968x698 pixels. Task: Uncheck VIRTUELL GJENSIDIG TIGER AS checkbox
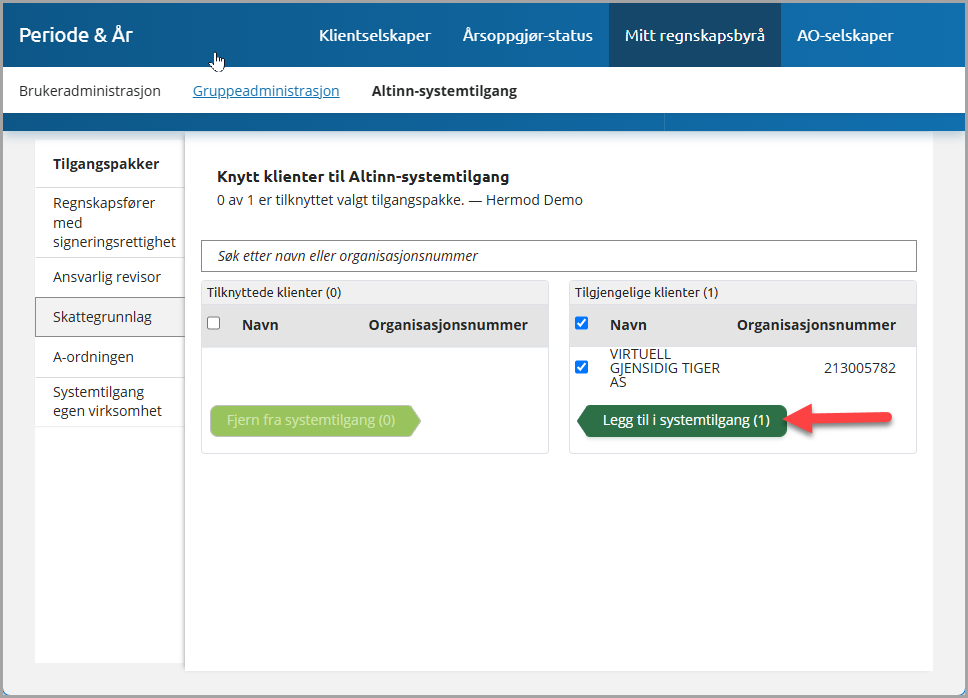click(582, 368)
